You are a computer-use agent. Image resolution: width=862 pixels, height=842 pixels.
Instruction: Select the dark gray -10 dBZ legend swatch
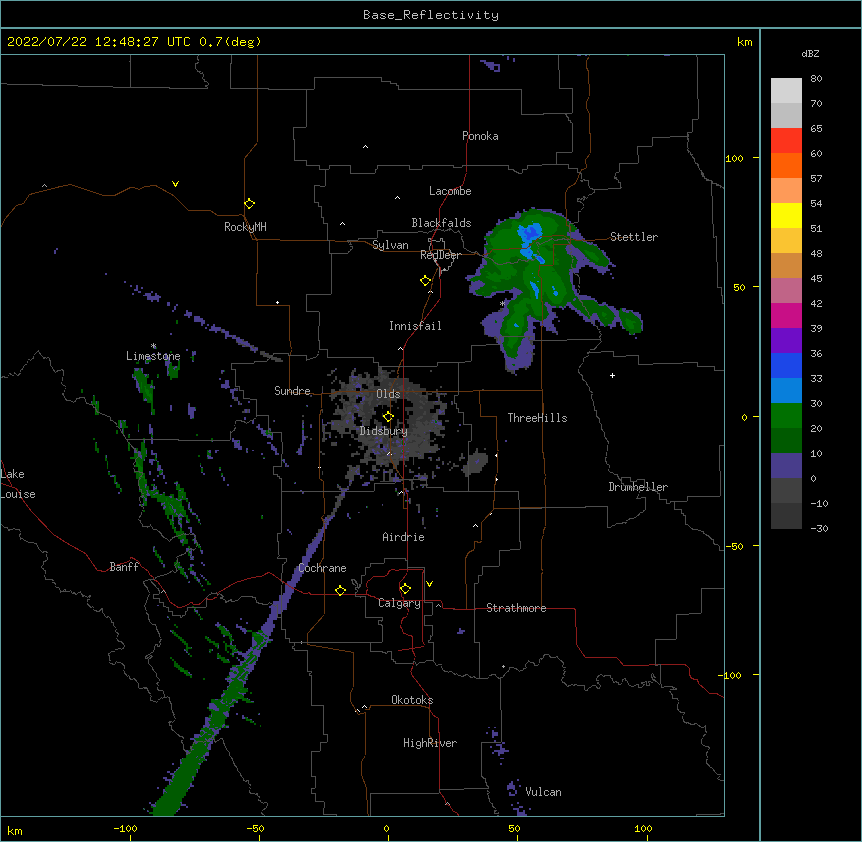786,516
